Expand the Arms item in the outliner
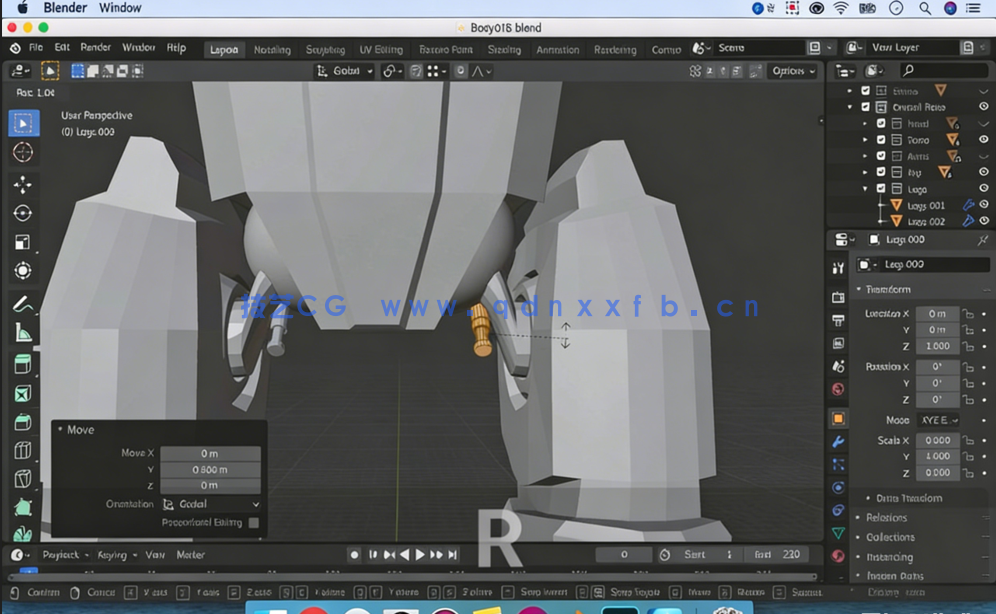This screenshot has width=996, height=614. point(864,156)
